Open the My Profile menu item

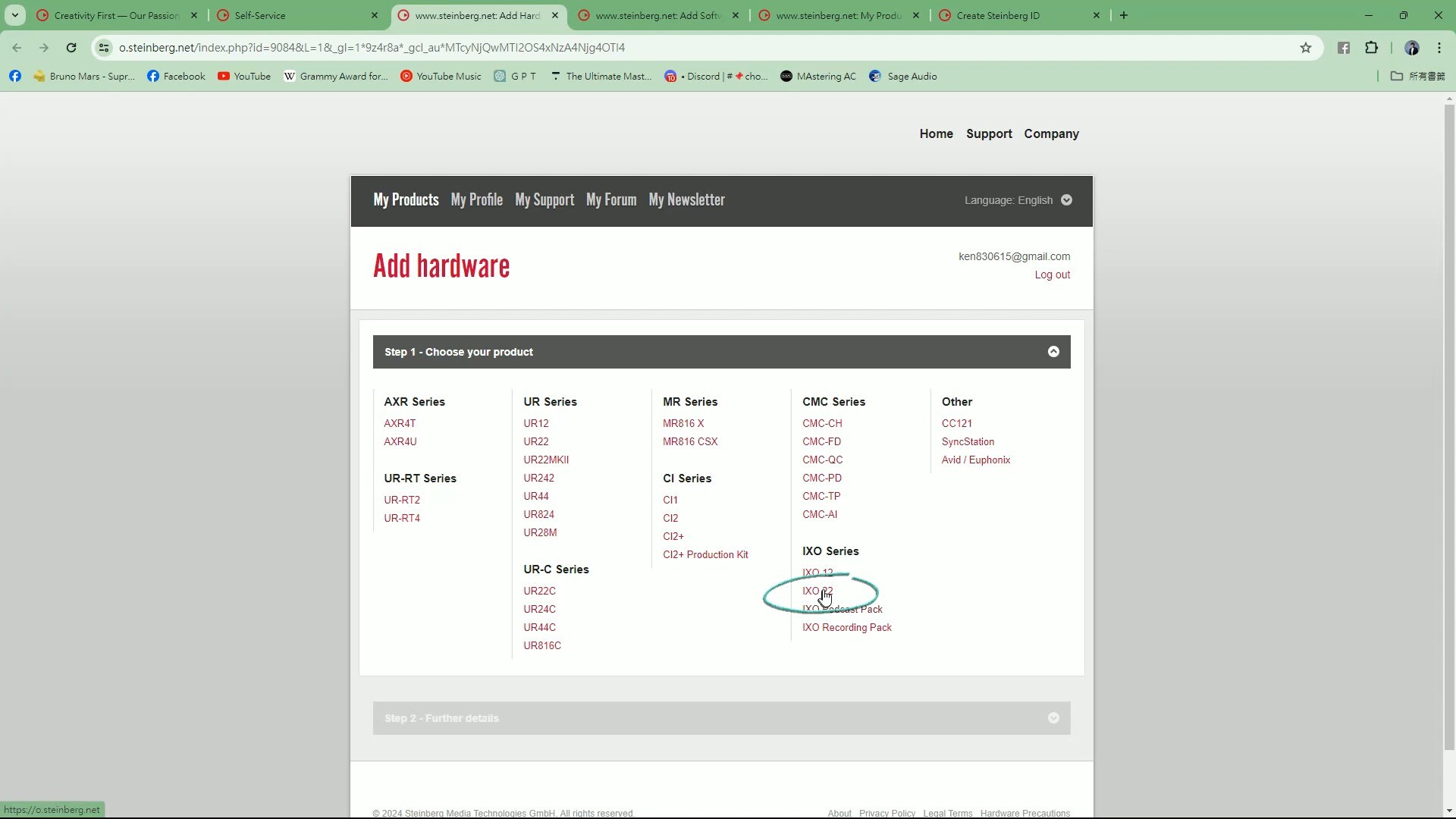click(x=476, y=200)
